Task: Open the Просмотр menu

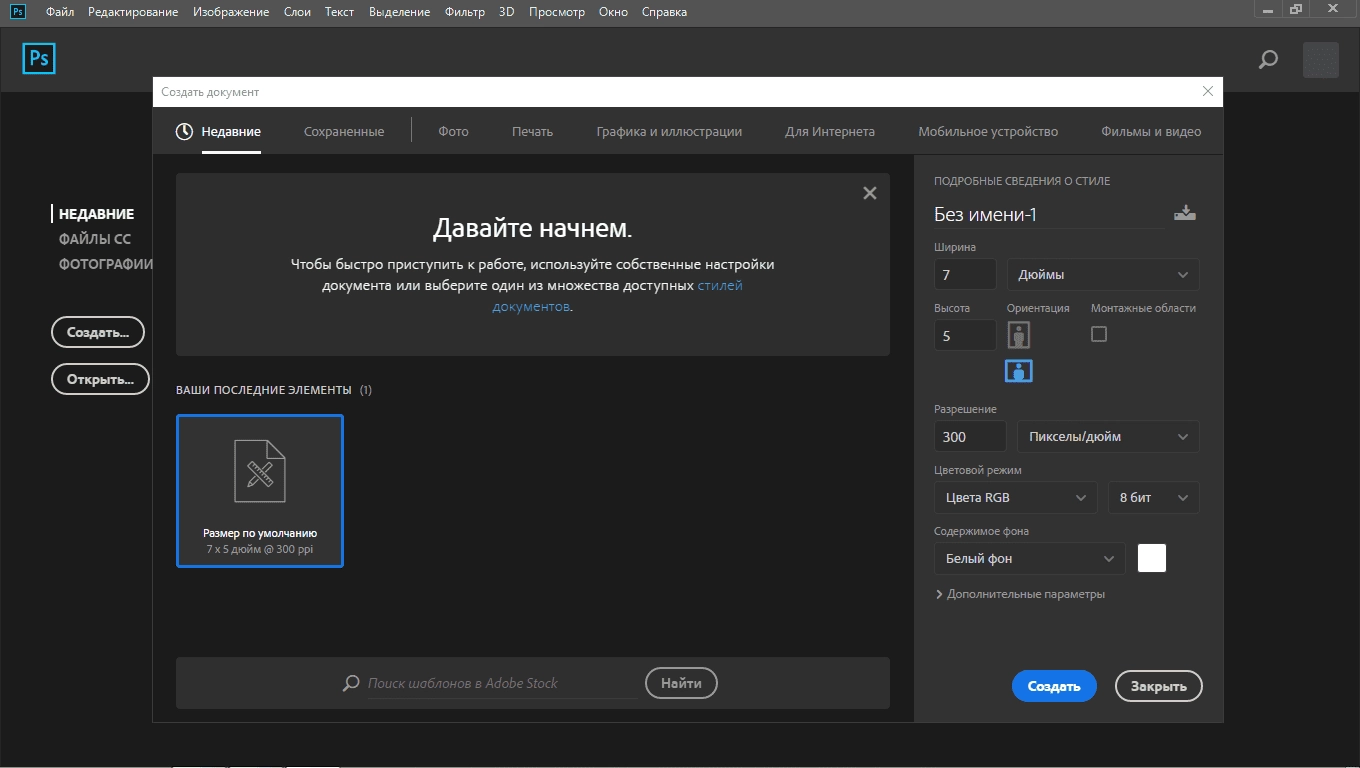Action: [x=556, y=12]
